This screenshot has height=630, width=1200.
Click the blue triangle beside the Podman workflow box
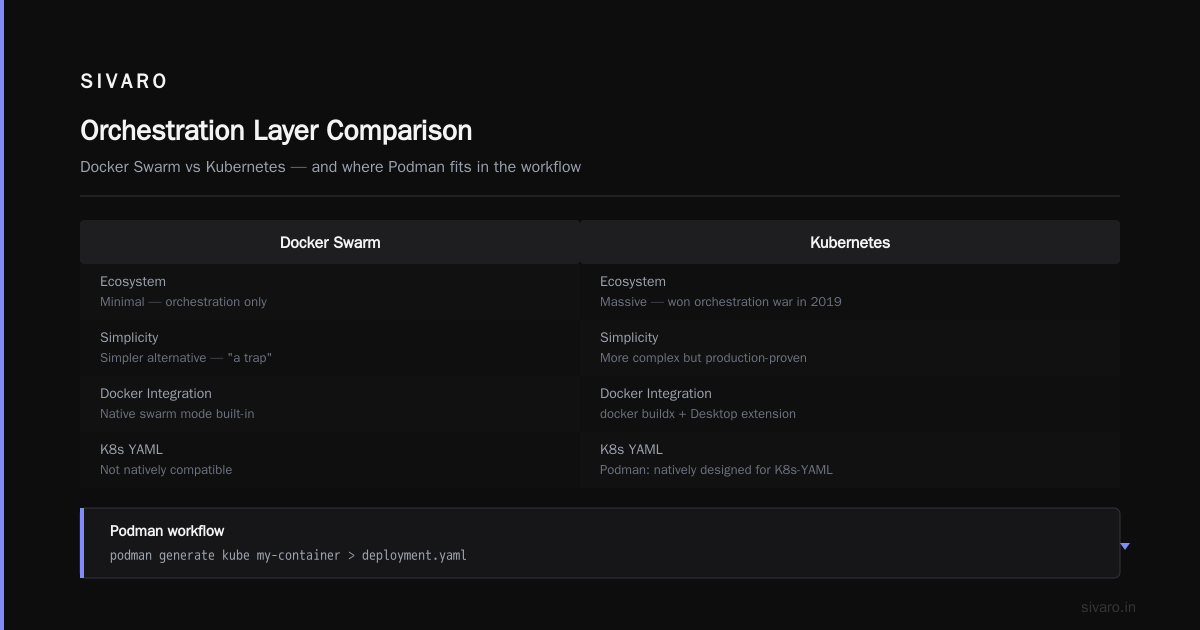pyautogui.click(x=1125, y=546)
